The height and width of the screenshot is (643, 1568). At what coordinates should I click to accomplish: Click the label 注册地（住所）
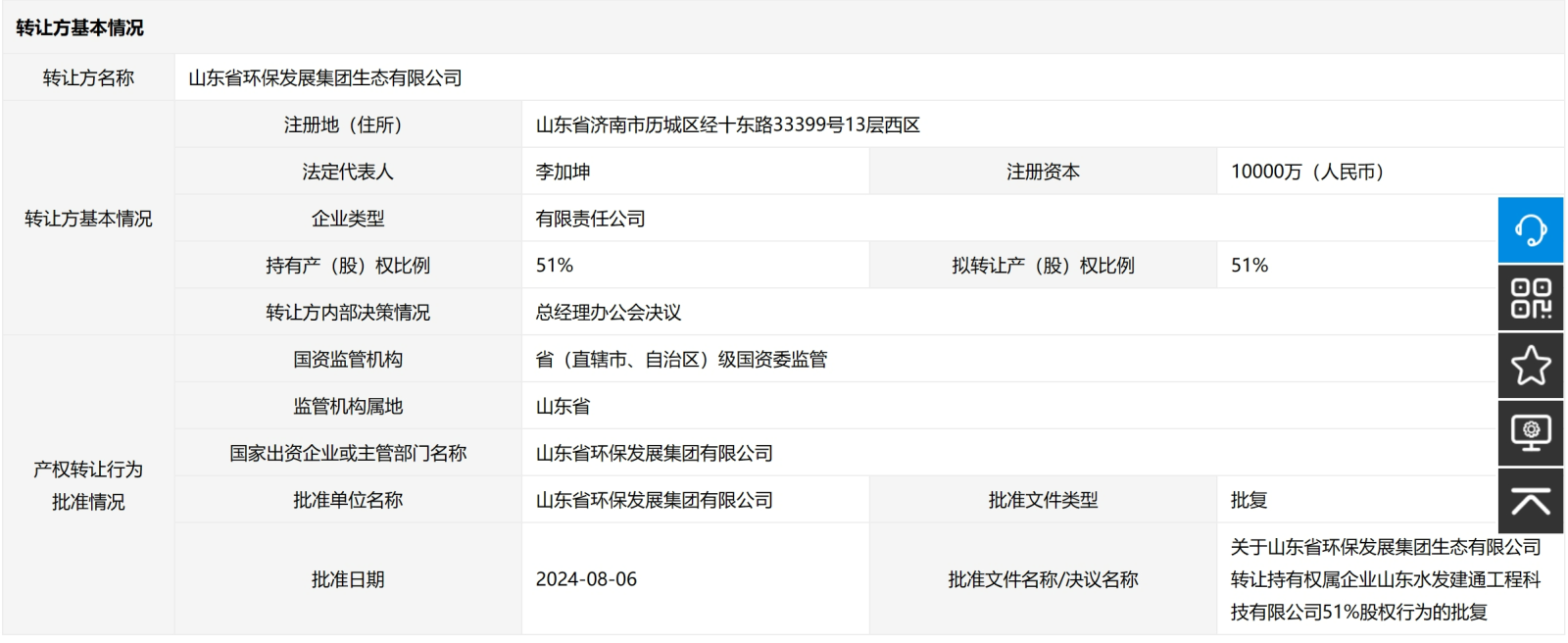coord(348,124)
